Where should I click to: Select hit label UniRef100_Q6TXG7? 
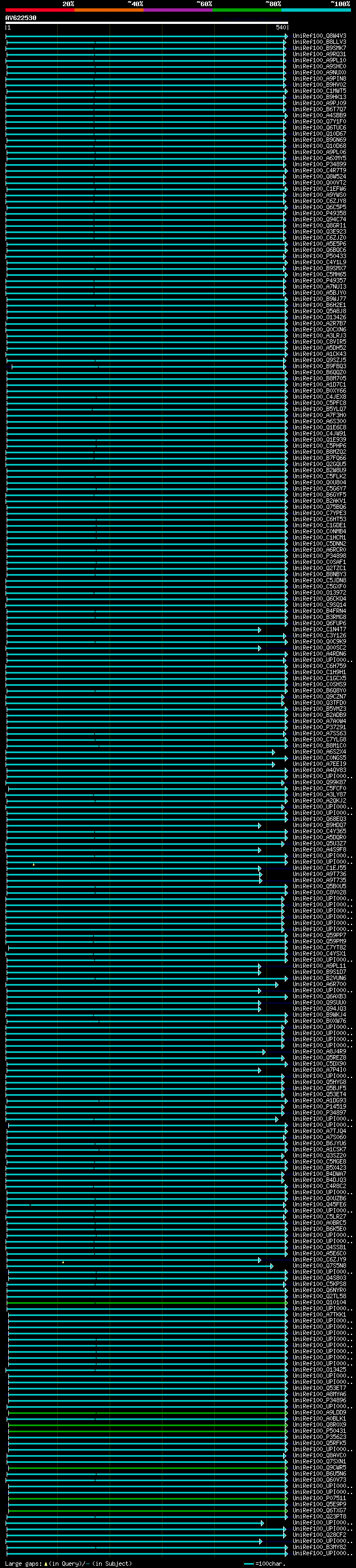(319, 1510)
